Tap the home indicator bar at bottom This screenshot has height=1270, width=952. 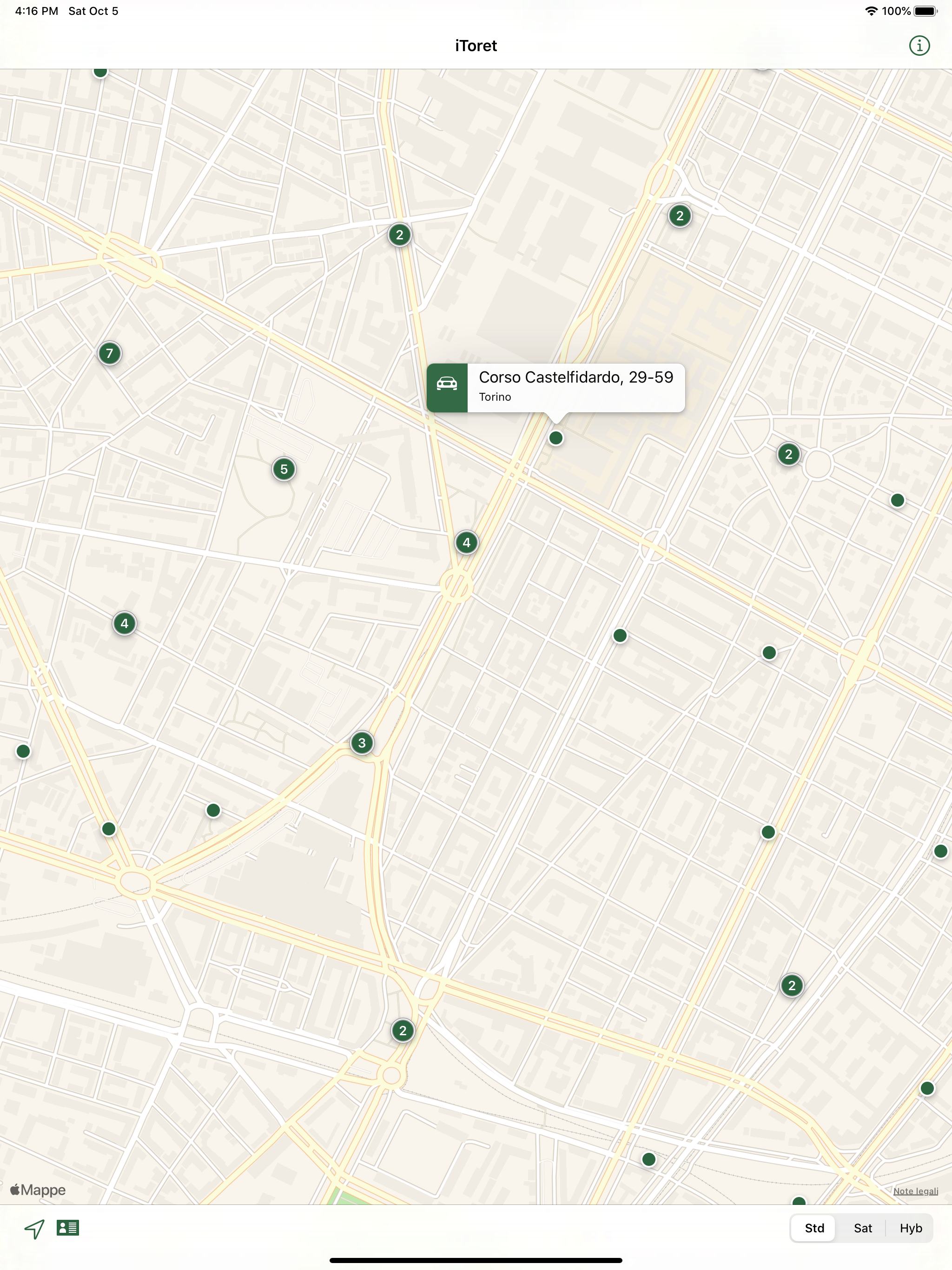[x=476, y=1260]
